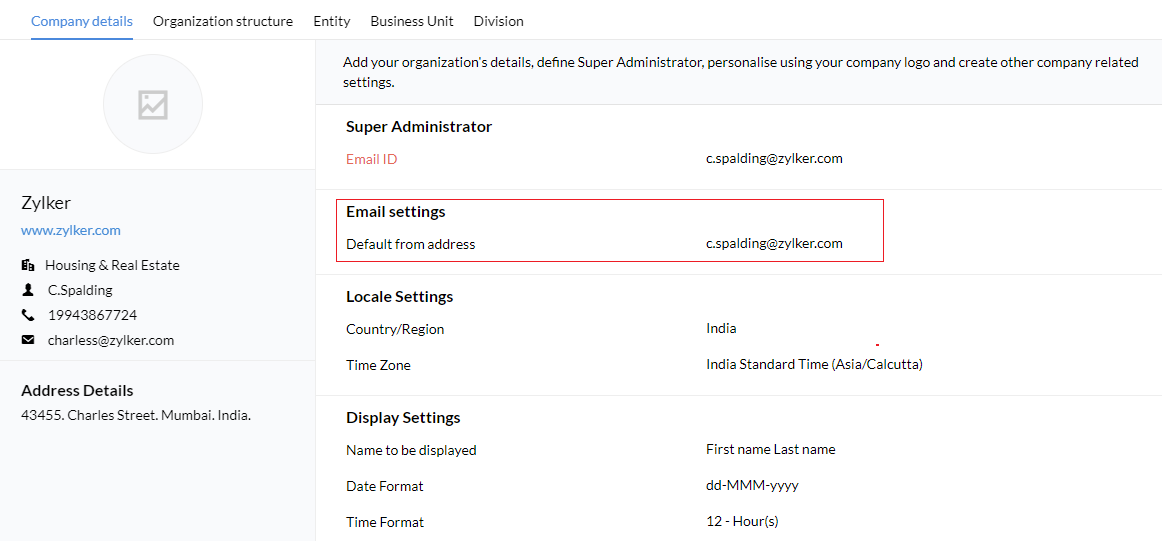Select the Division tab
Screen dimensions: 1162x543
pyautogui.click(x=499, y=21)
